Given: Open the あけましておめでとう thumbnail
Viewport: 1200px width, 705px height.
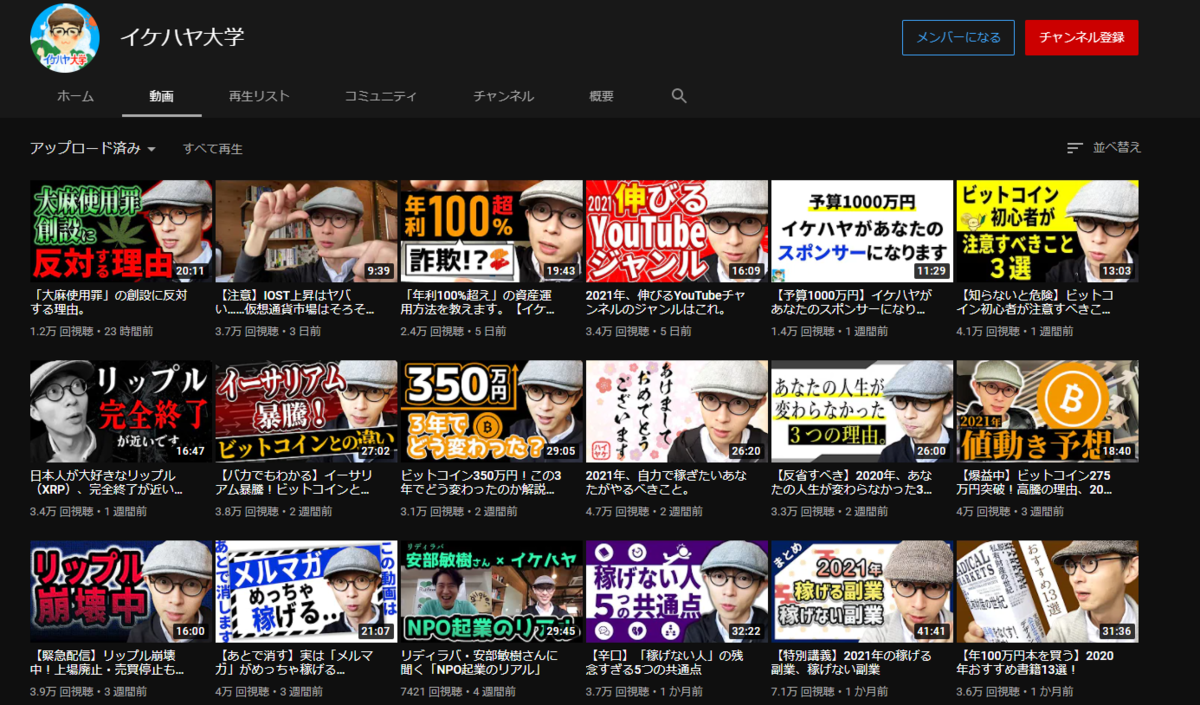Looking at the screenshot, I should pyautogui.click(x=677, y=412).
